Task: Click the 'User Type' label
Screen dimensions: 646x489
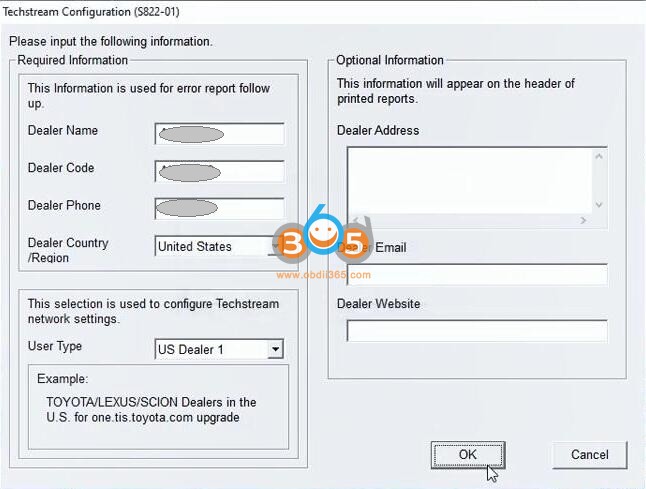Action: (55, 346)
